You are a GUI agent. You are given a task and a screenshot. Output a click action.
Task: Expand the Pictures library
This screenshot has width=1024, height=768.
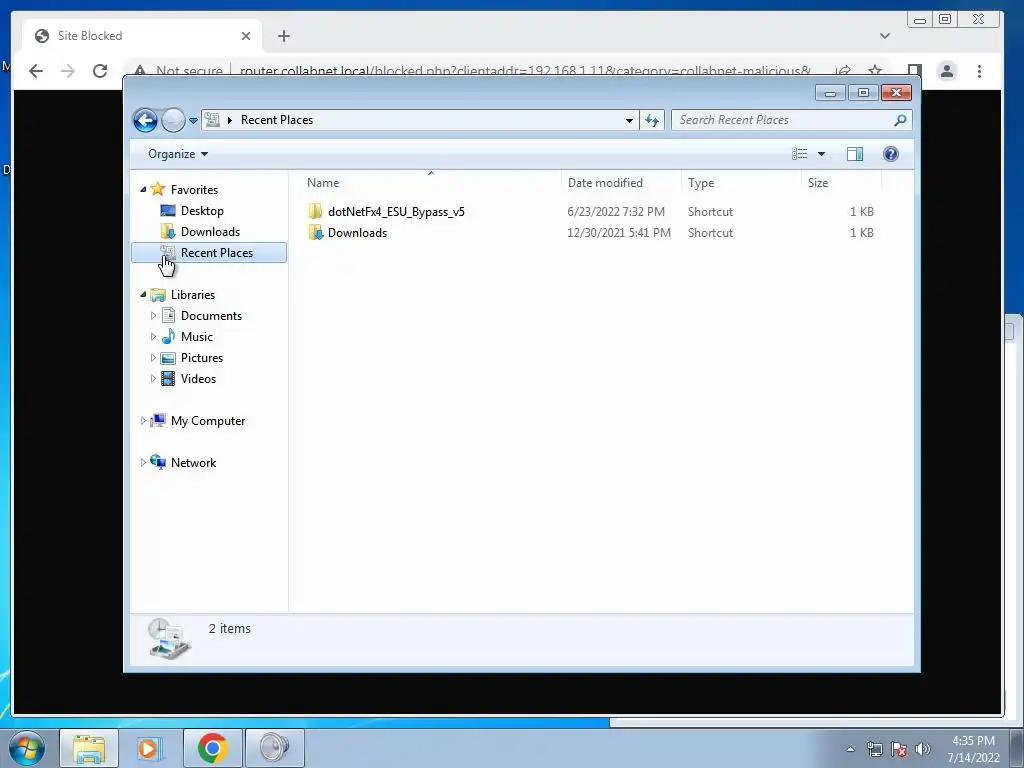point(153,358)
